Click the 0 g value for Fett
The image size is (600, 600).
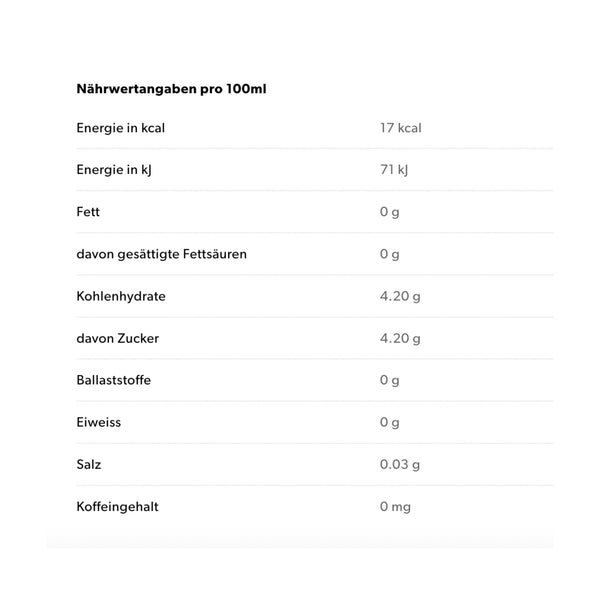click(x=390, y=212)
